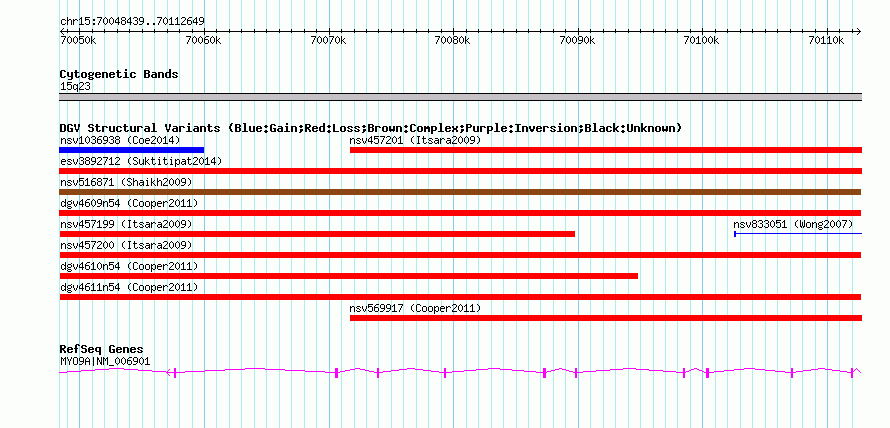The height and width of the screenshot is (428, 890).
Task: Select the nsv516871 (Shaikh2009) label
Action: 126,182
